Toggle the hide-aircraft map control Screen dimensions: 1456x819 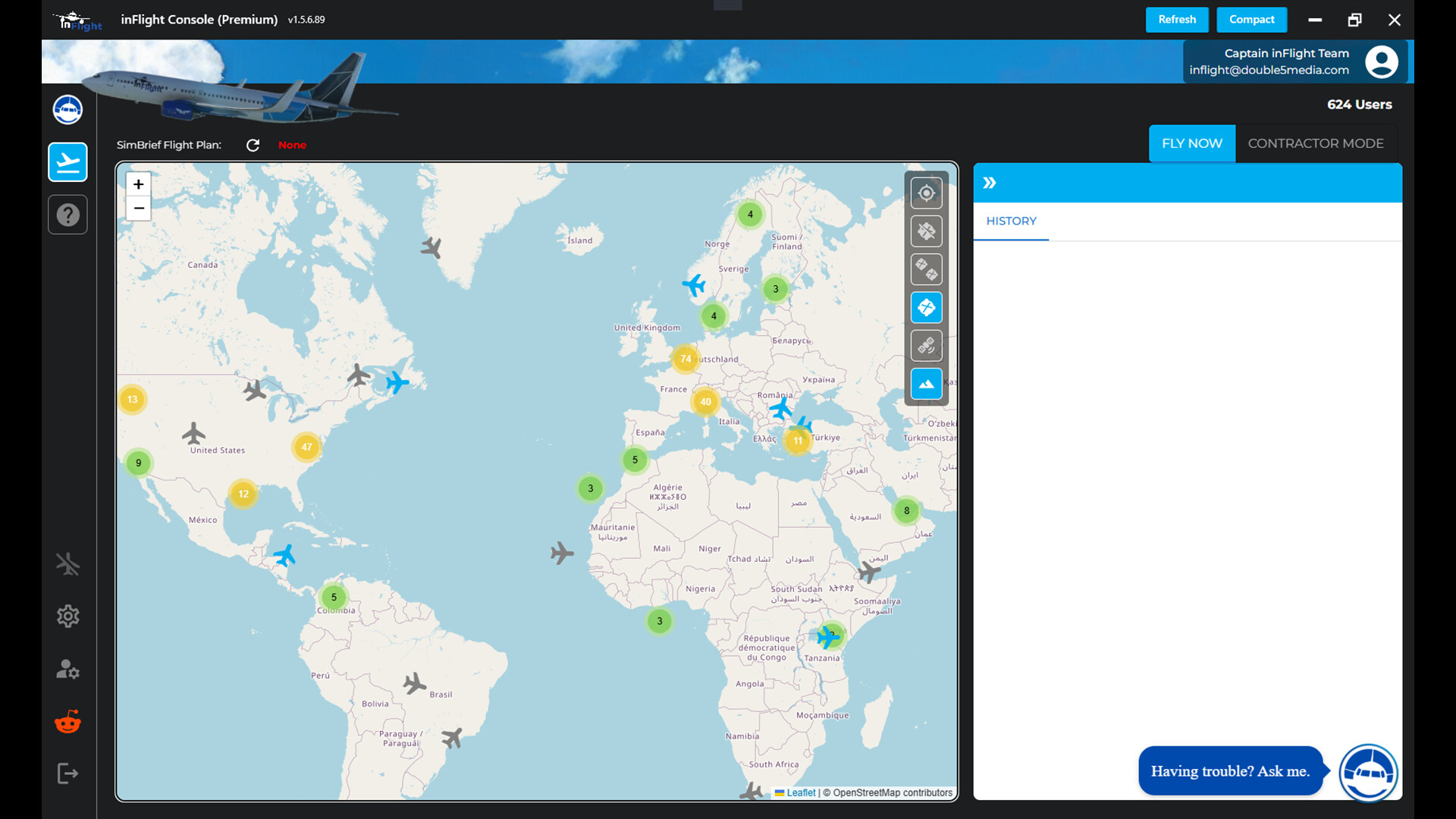tap(926, 231)
